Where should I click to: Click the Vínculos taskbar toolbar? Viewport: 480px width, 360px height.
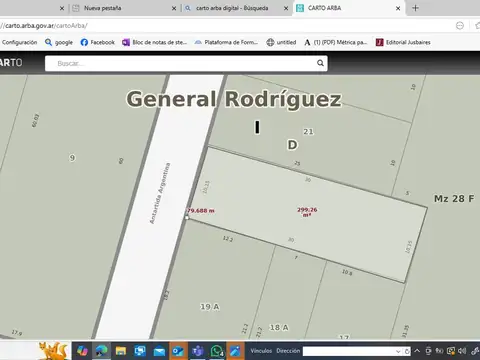261,351
